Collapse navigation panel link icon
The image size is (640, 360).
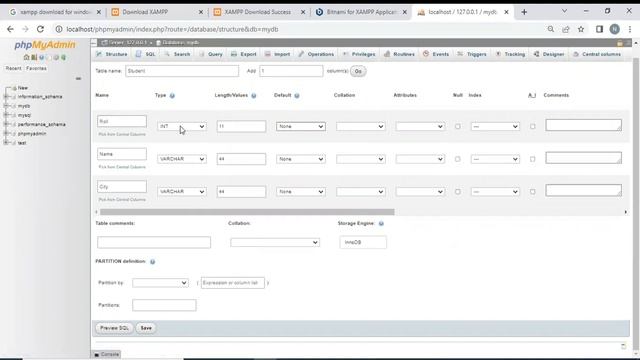(x=78, y=78)
